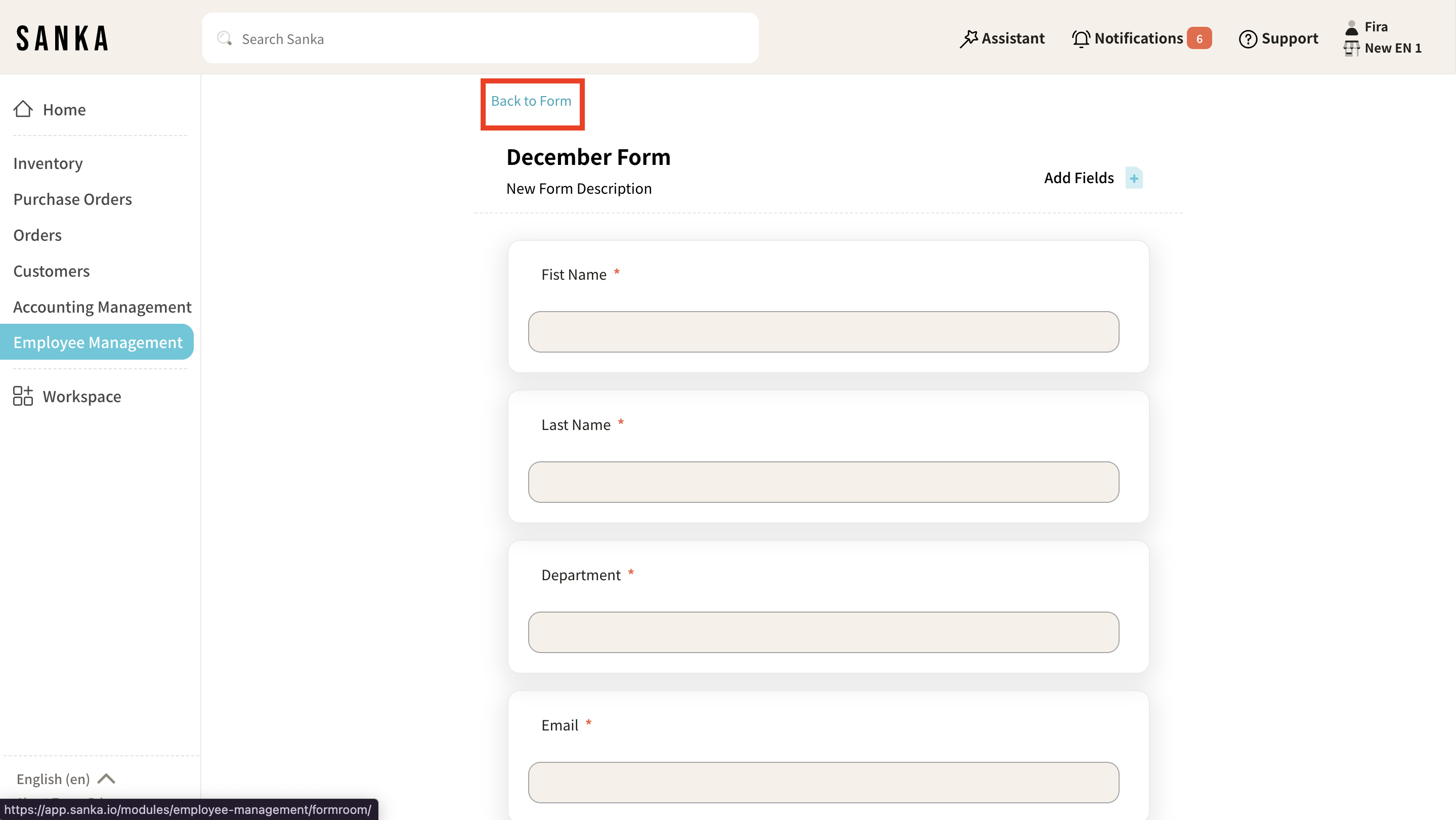
Task: Open the New EN 1 workspace switcher
Action: [x=1392, y=48]
